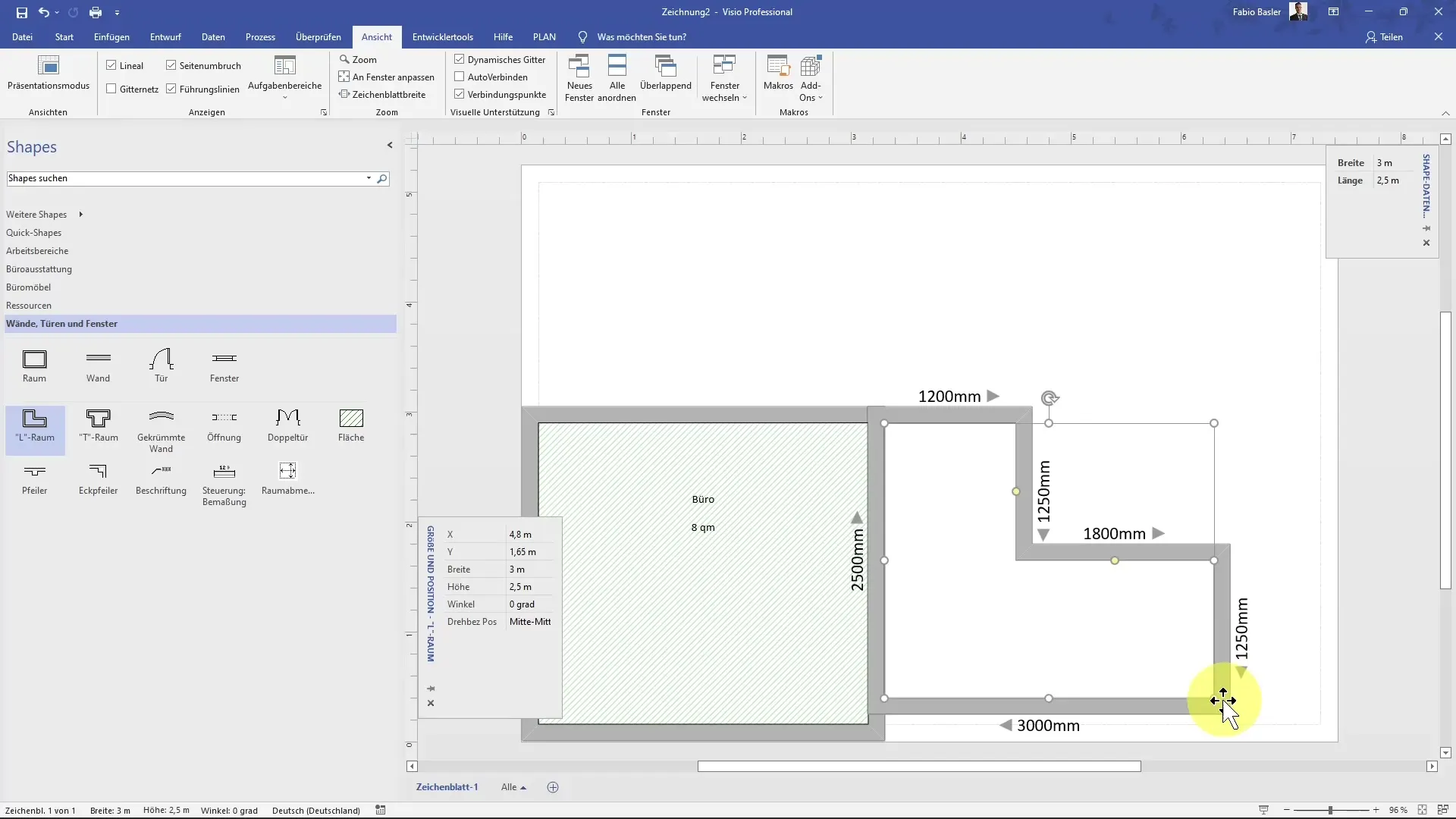Select the Fenster shape stencil

point(224,366)
